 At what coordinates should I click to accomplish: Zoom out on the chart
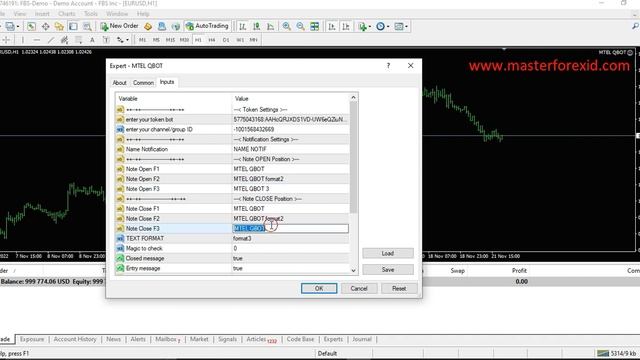[x=300, y=27]
